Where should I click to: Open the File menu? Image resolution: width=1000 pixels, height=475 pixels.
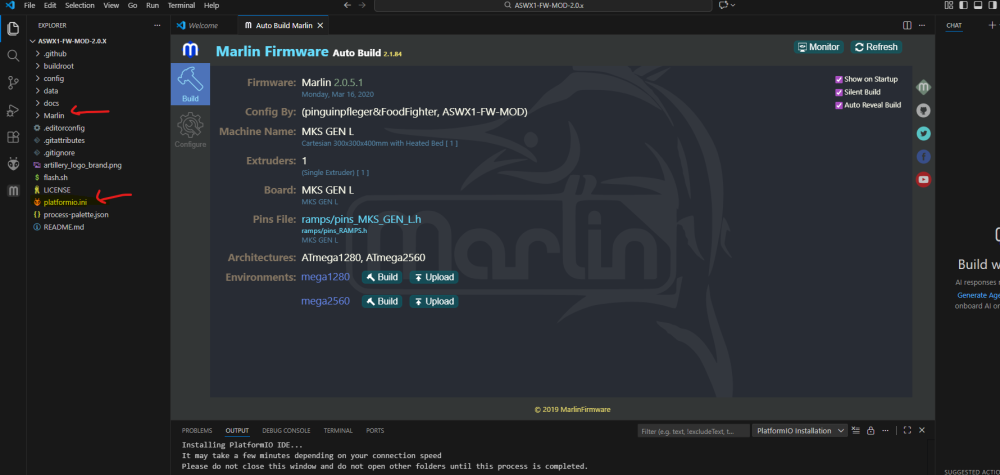coord(29,5)
